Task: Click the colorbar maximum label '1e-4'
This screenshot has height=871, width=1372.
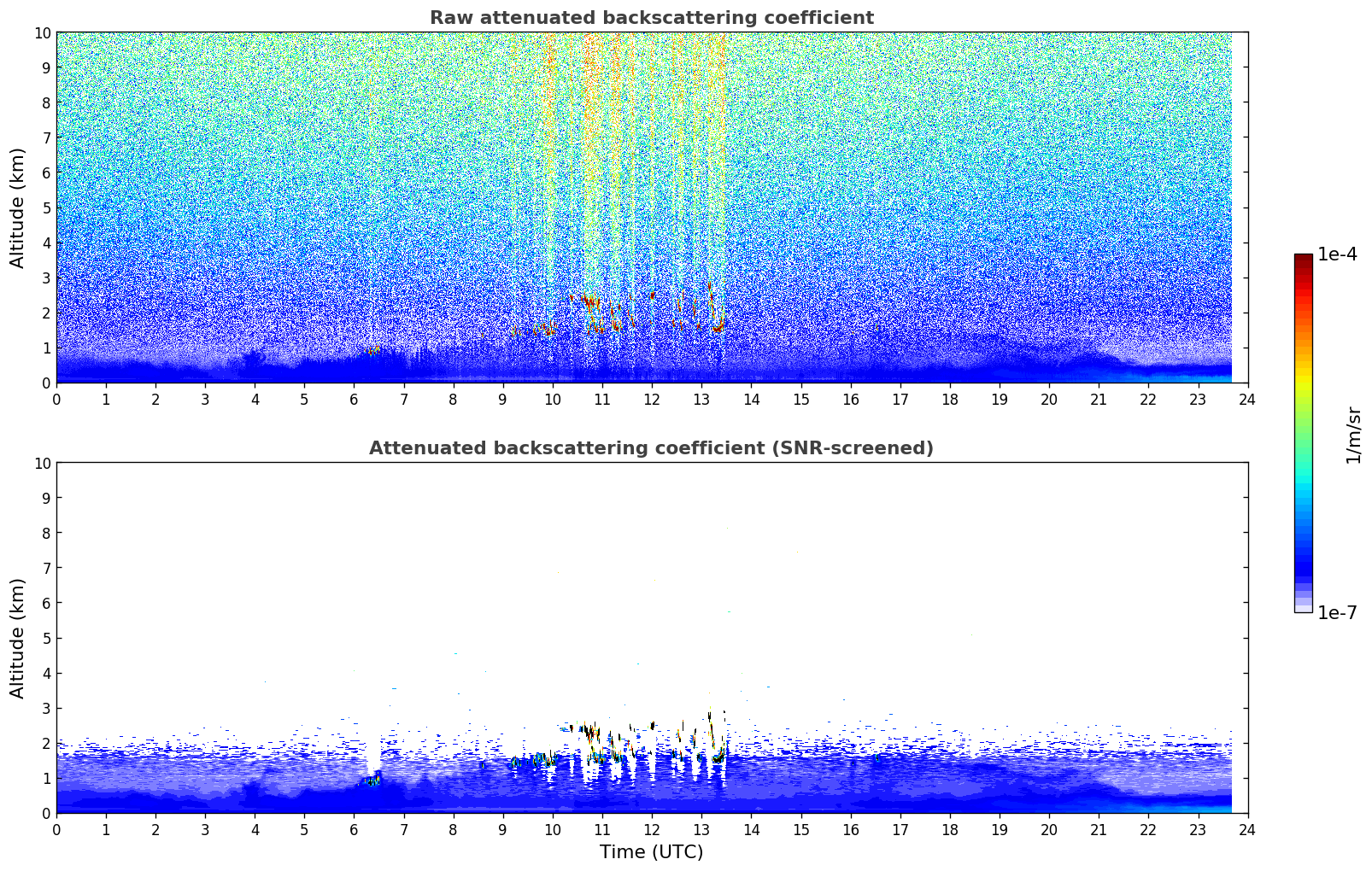Action: (1337, 254)
